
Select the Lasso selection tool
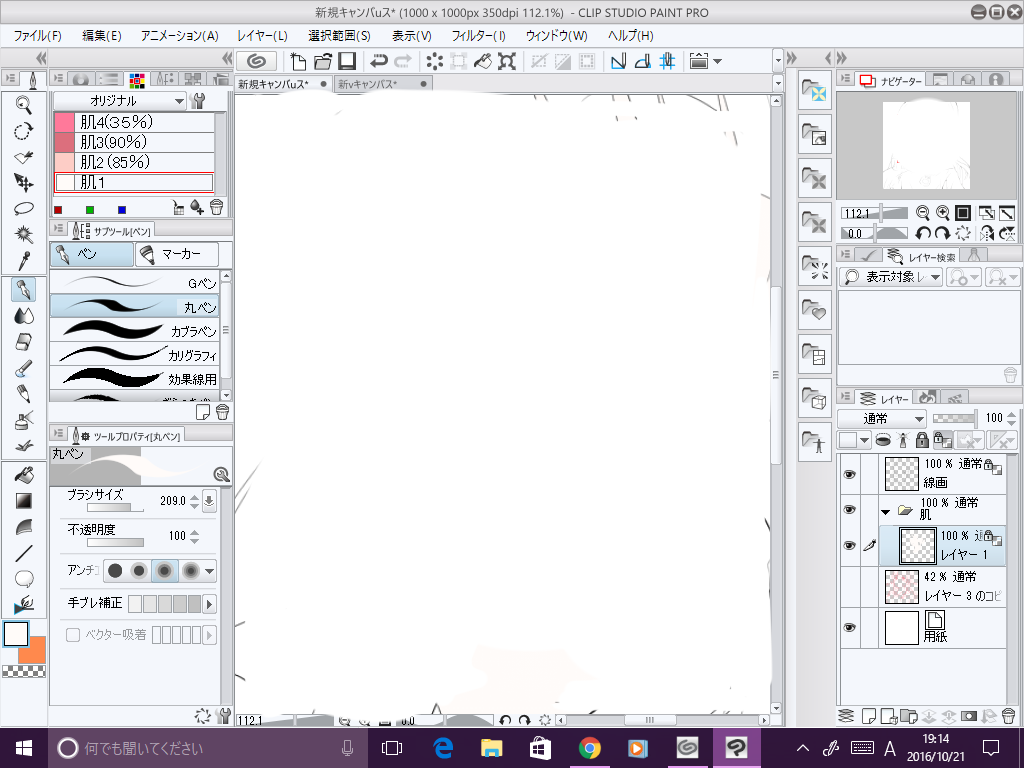point(25,209)
